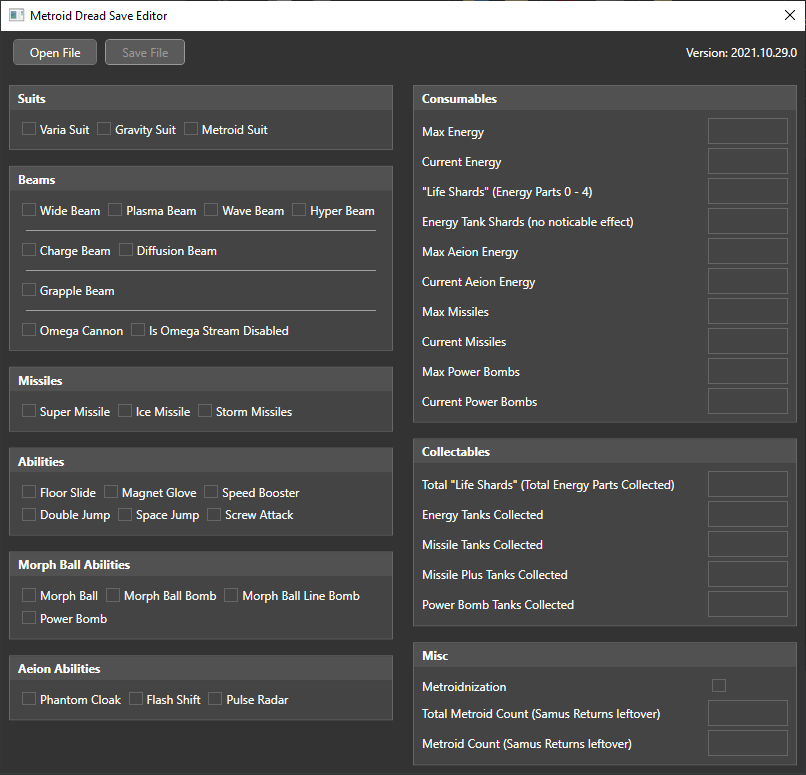Click the Save File button
Viewport: 806px width, 775px height.
pos(145,53)
